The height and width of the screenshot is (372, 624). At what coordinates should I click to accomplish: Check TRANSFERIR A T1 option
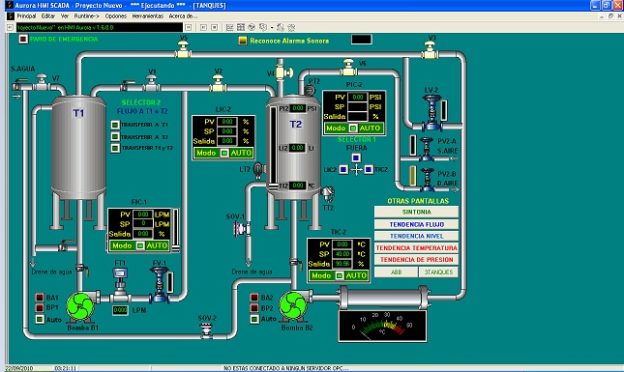tap(115, 125)
